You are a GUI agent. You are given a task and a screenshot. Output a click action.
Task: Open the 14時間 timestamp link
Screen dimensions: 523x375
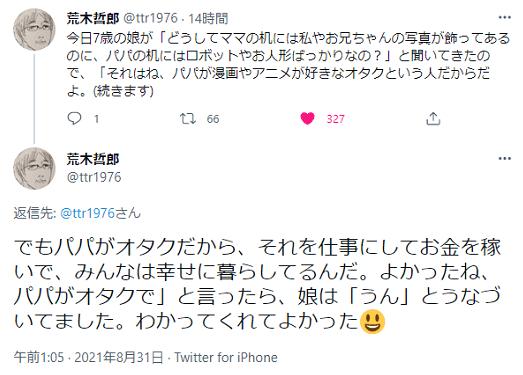point(208,18)
